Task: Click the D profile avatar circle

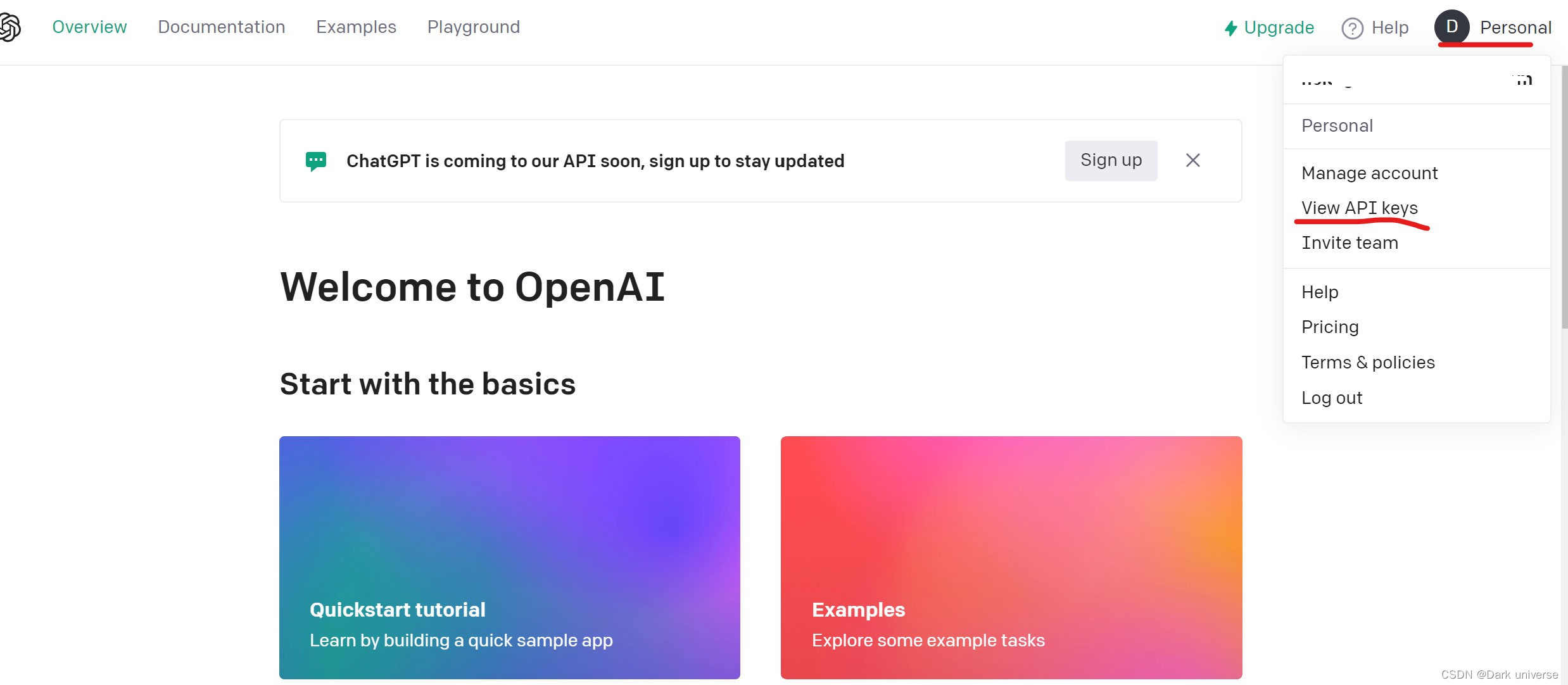Action: (1451, 27)
